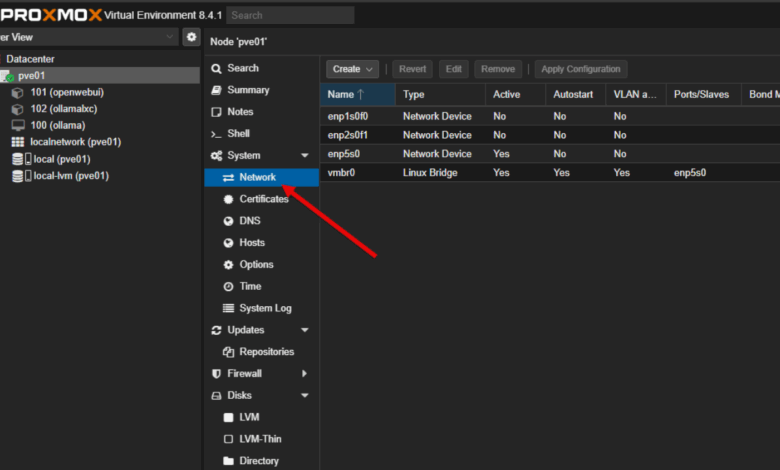Select the enp5s0 network device name
The image size is (780, 470).
pyautogui.click(x=344, y=154)
